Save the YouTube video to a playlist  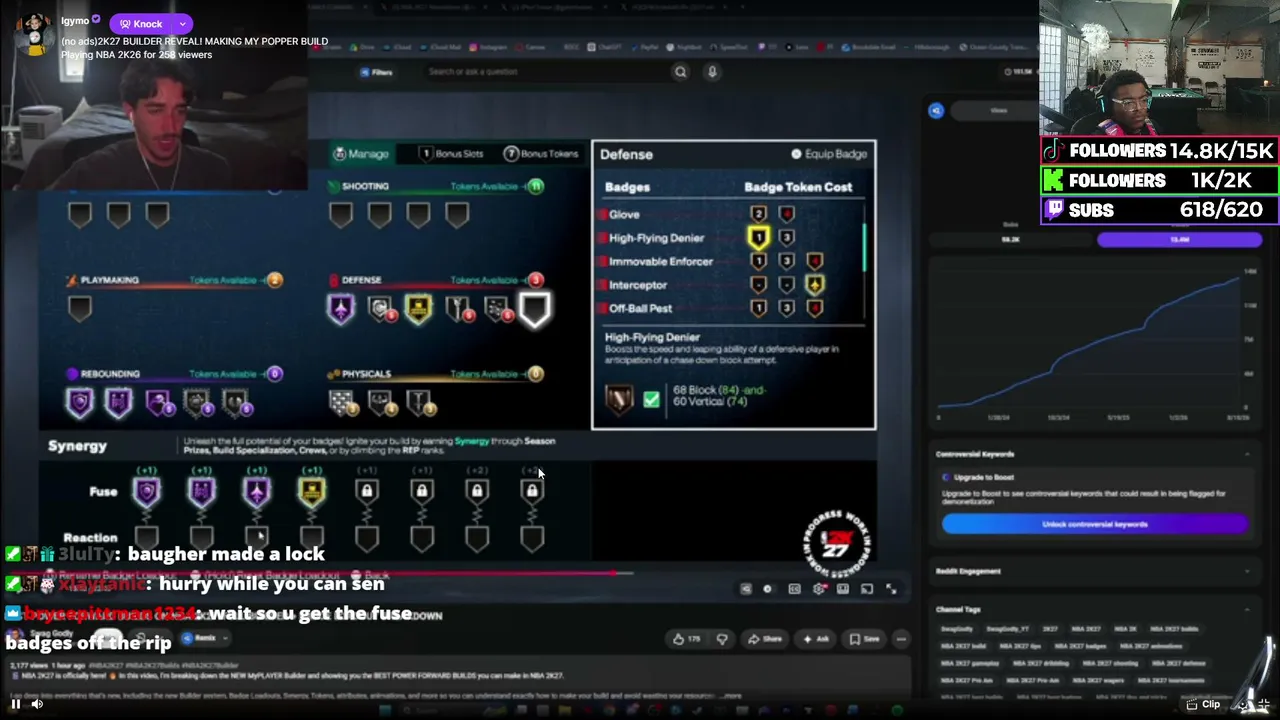864,639
